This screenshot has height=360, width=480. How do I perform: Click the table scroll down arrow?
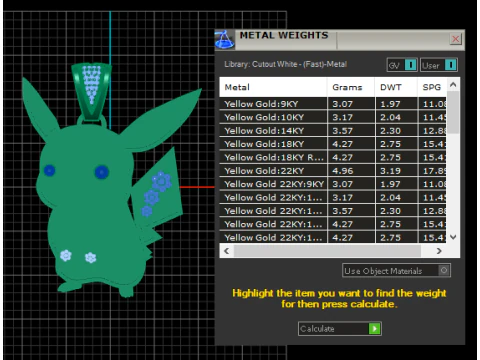(x=453, y=237)
